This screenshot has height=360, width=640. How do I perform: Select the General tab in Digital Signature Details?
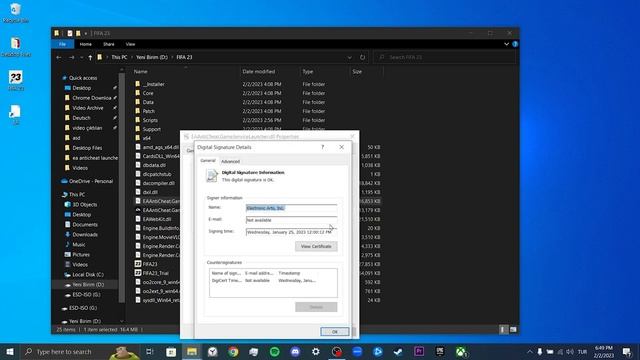point(208,161)
